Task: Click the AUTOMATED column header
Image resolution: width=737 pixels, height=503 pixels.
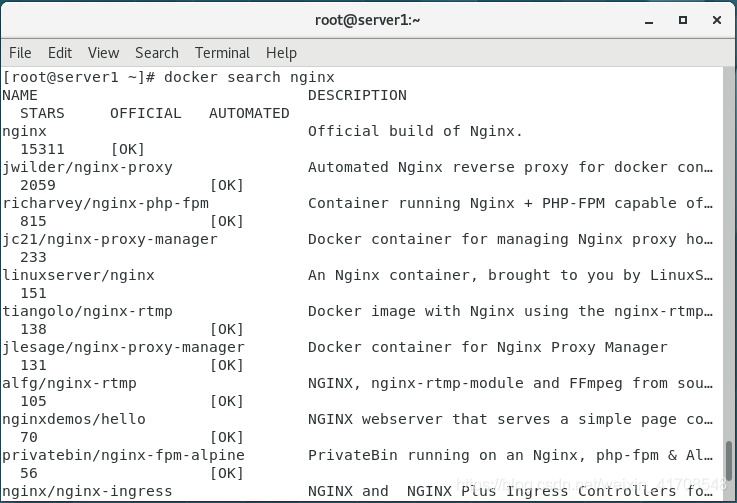Action: coord(249,113)
